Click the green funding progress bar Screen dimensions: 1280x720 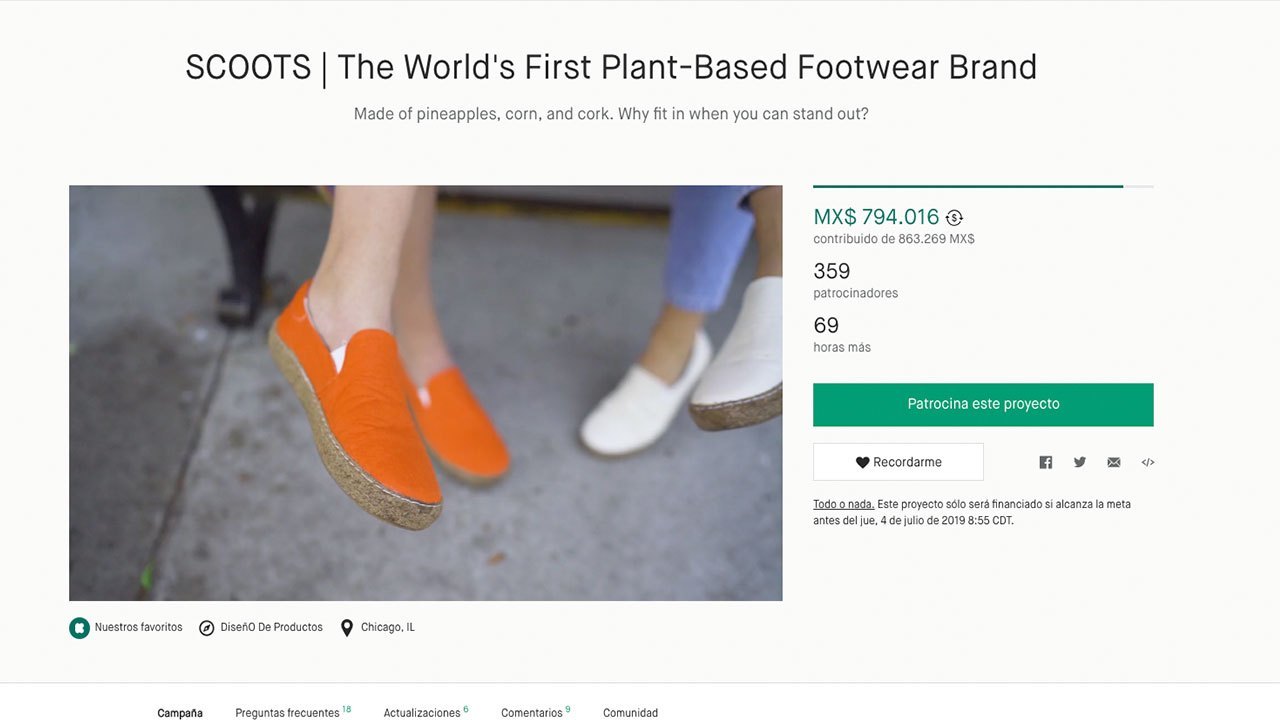click(x=967, y=186)
